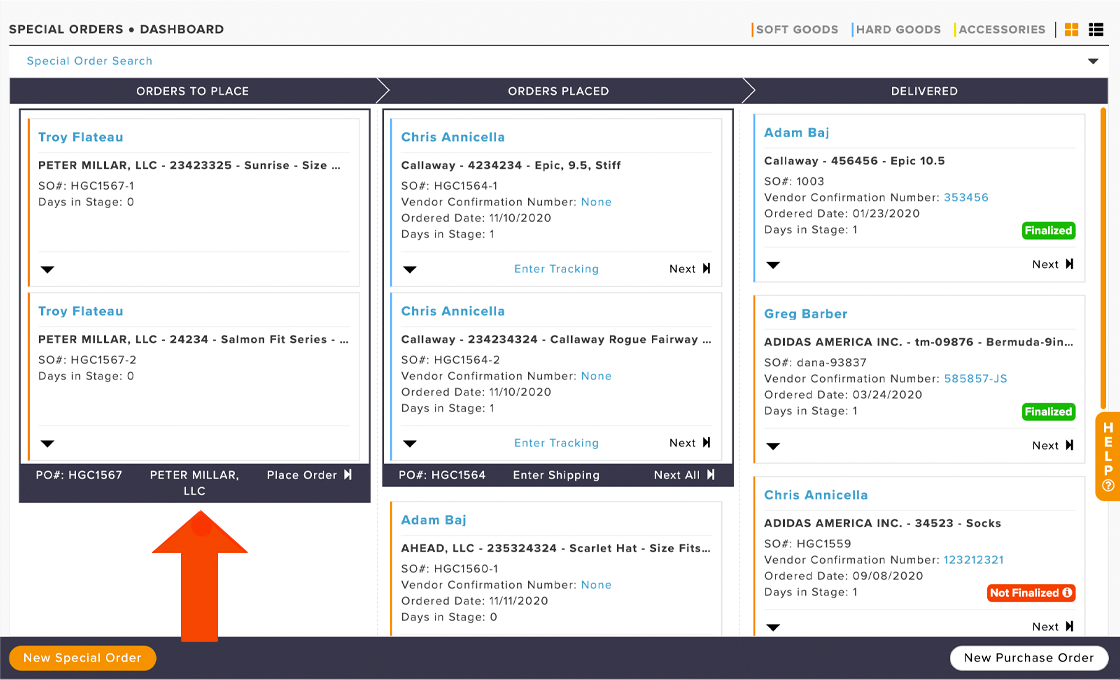Click Next on HGC1564-1 card
Screen dimensions: 1120x680
click(x=689, y=269)
